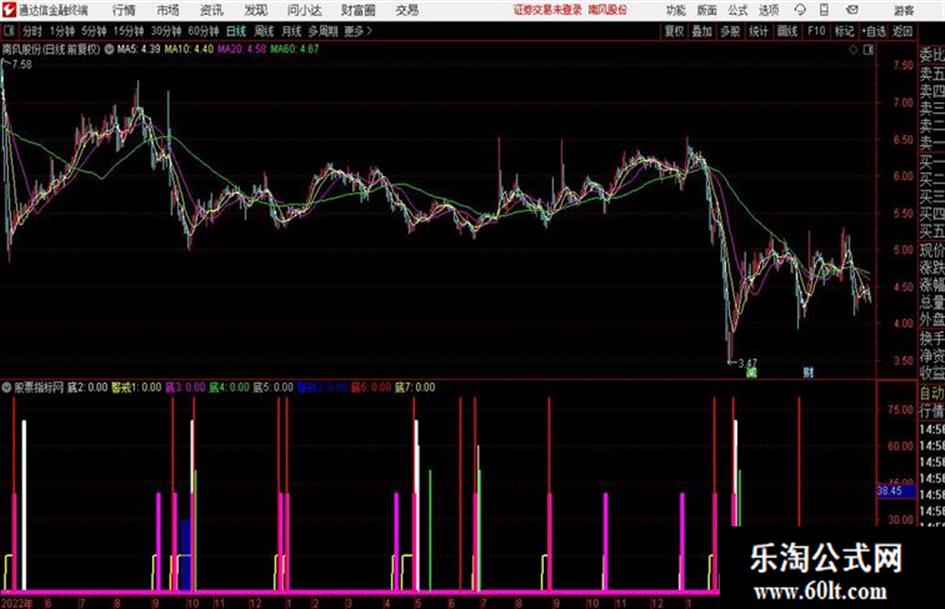945x609 pixels.
Task: Click the 底7: 0.00 indicator value
Action: [415, 388]
